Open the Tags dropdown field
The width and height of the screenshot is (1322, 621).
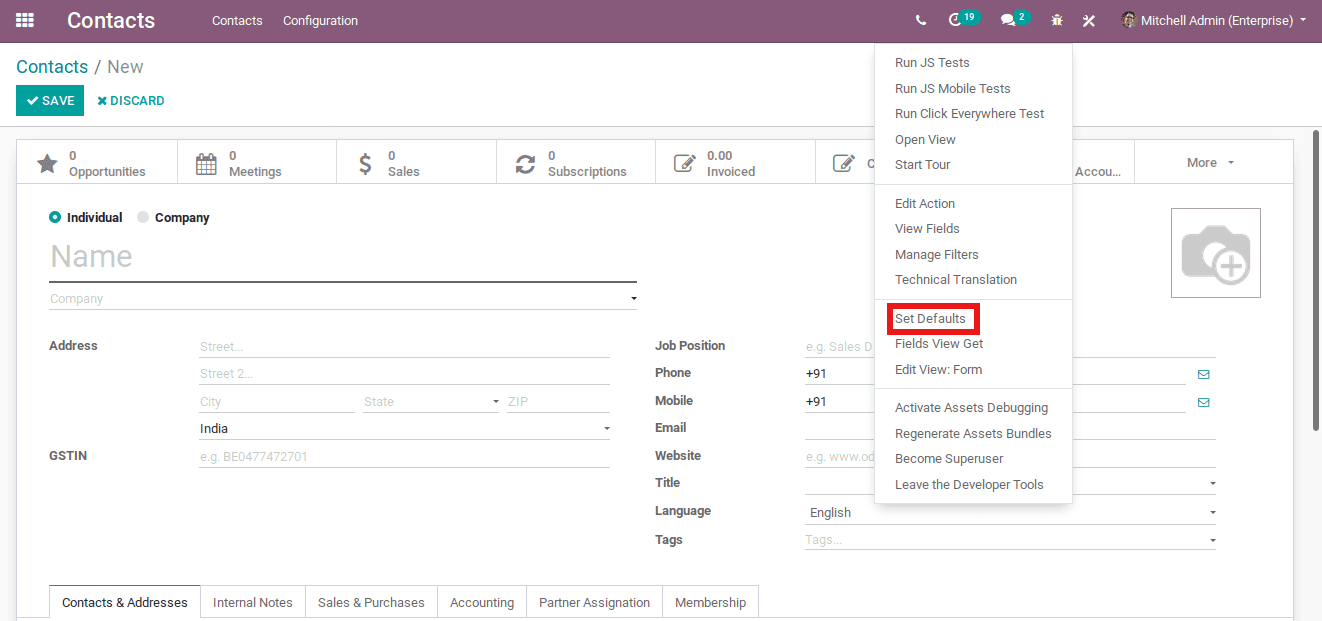point(1010,540)
